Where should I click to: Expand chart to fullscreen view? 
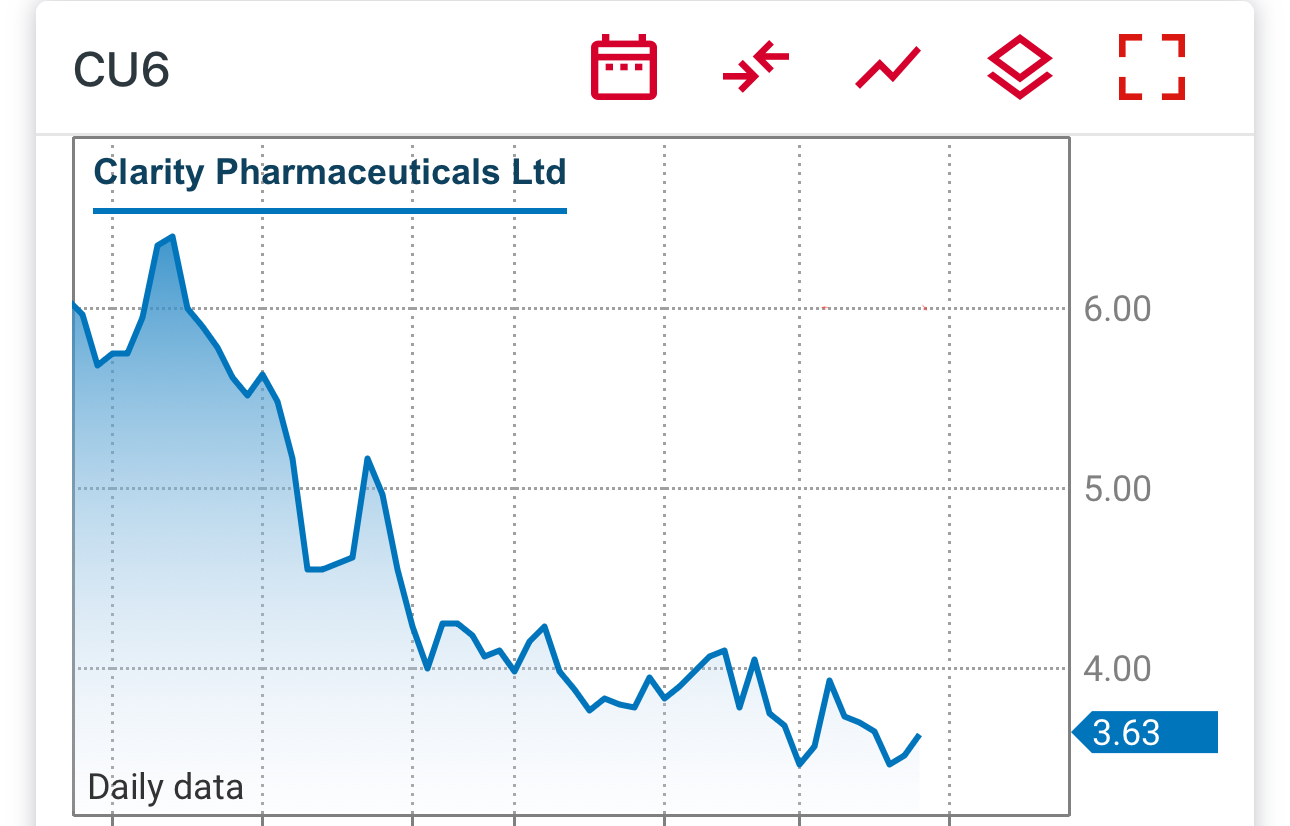coord(1152,67)
